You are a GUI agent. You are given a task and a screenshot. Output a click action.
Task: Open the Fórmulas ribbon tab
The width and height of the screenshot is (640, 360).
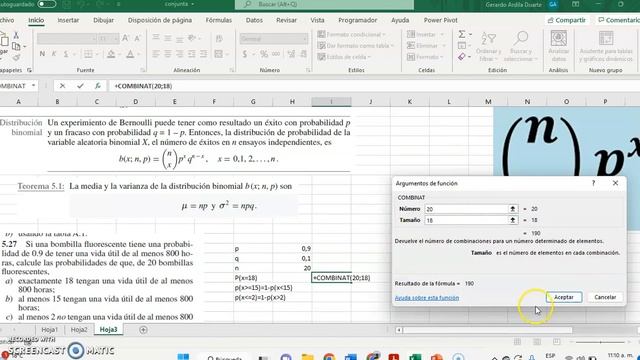(218, 20)
